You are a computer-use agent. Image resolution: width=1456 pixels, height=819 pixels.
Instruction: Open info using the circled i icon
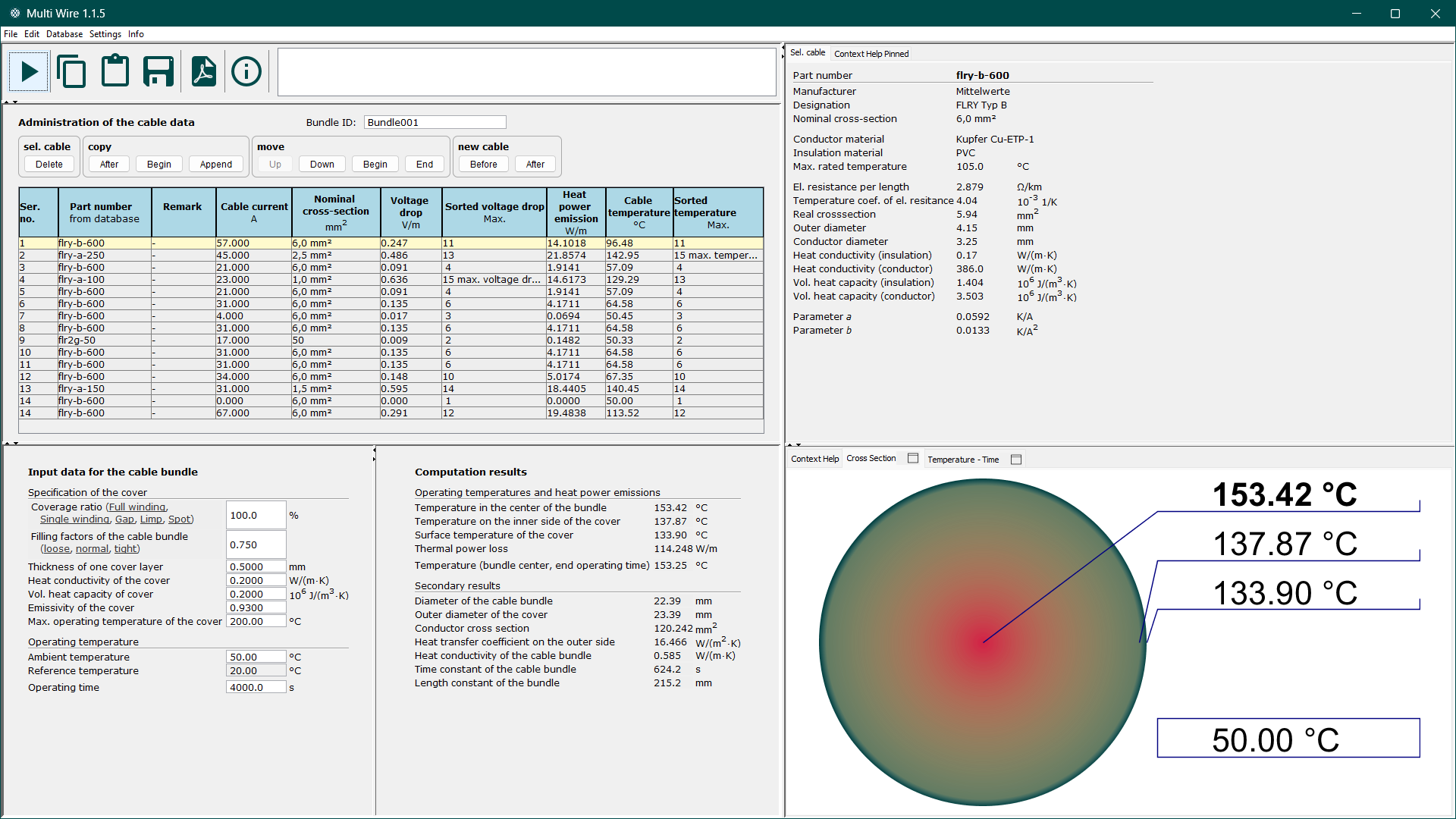point(246,72)
